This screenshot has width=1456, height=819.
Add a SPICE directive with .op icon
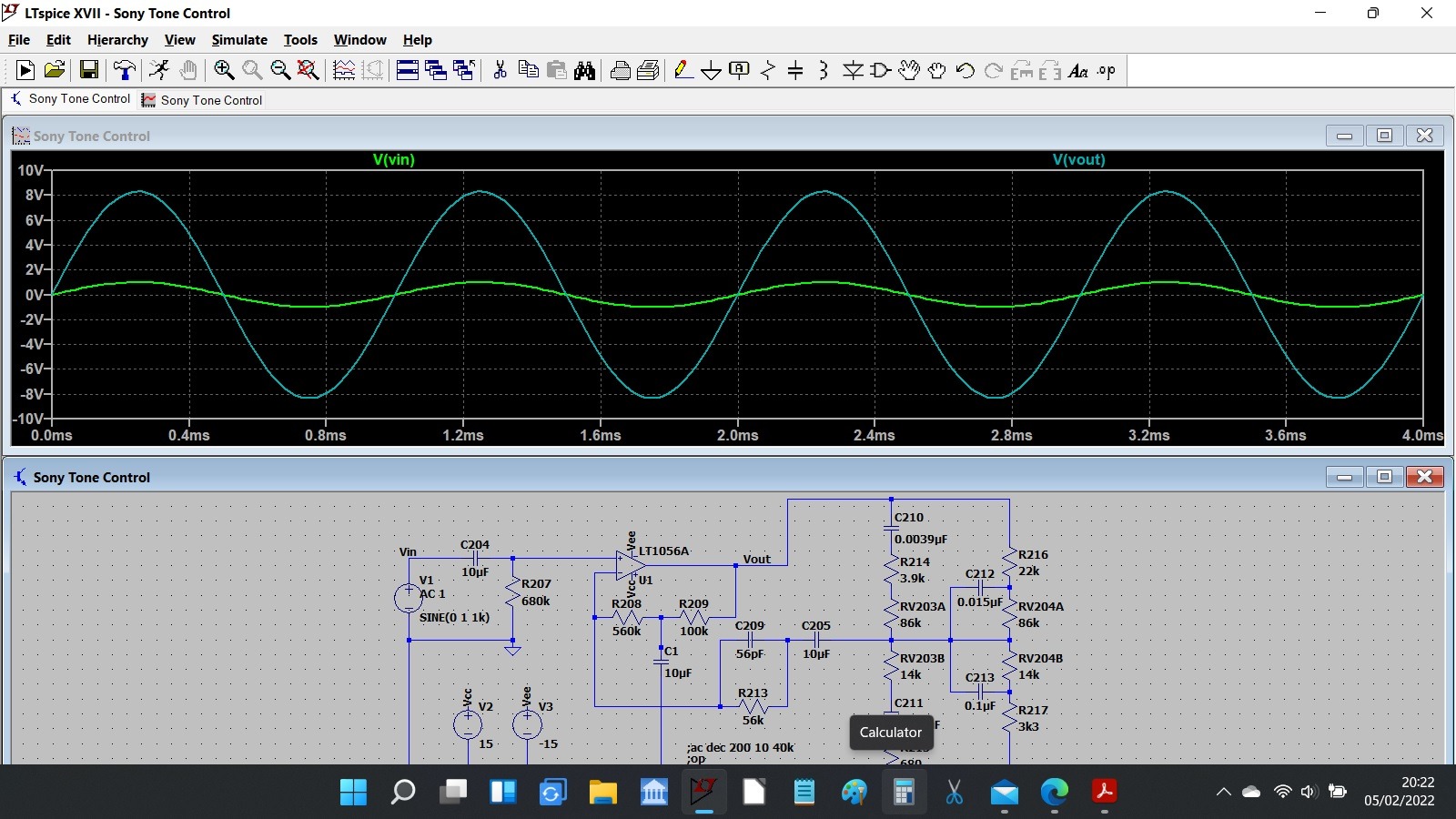pyautogui.click(x=1107, y=70)
